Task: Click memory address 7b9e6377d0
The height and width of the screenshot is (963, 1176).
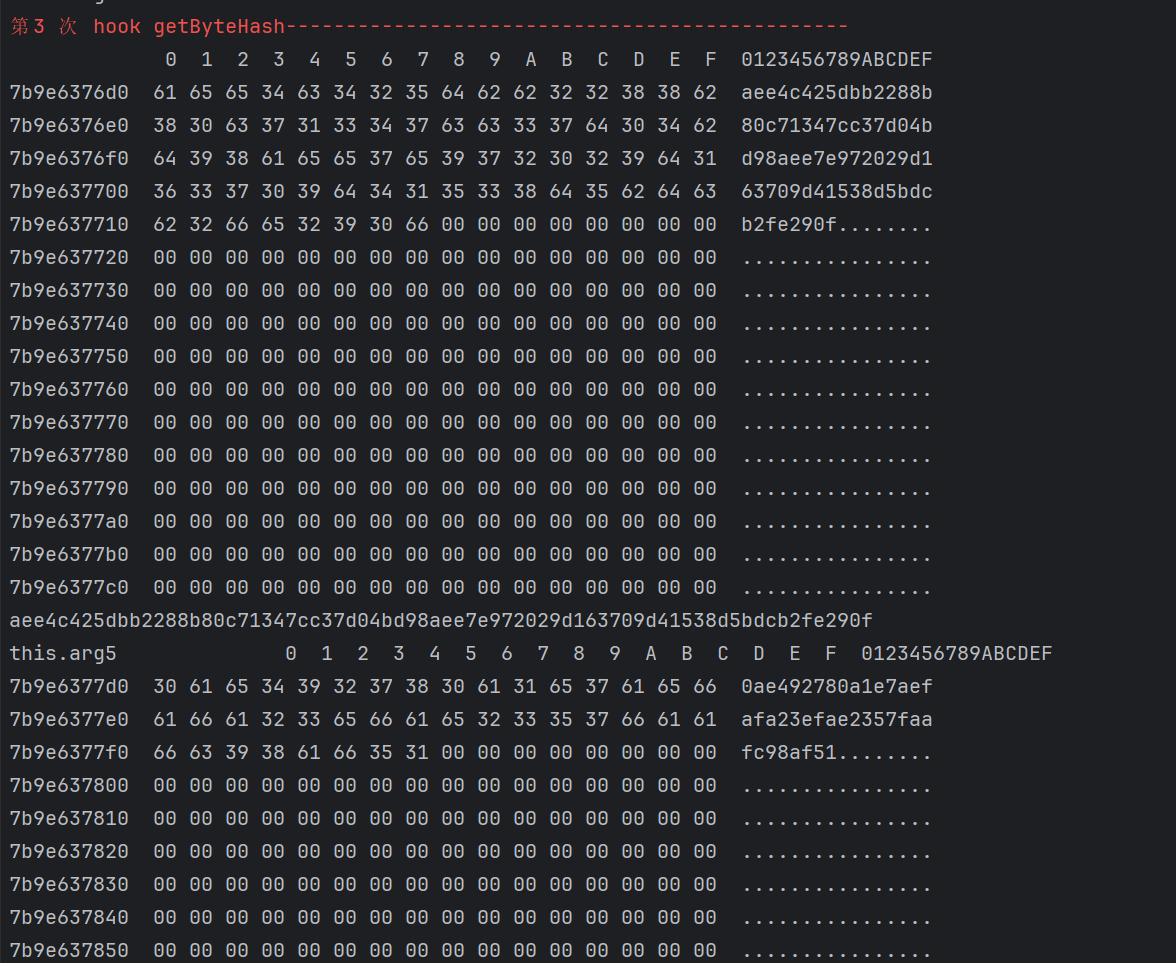Action: coord(69,687)
